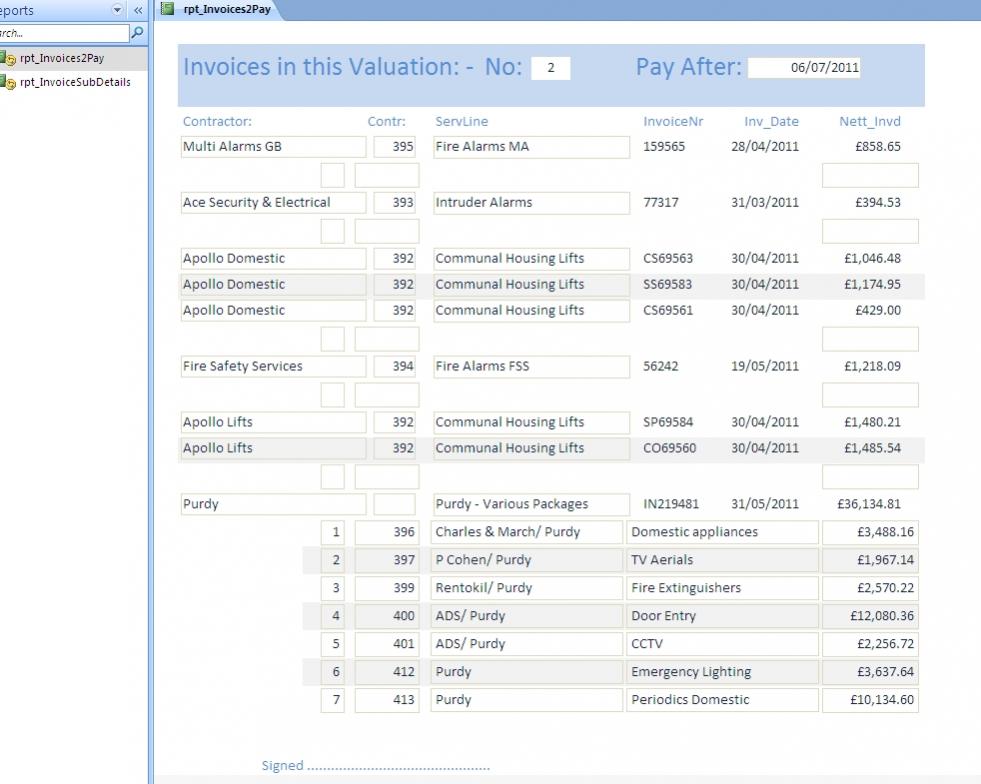
Task: Click the Contractor: column header
Action: tap(217, 121)
